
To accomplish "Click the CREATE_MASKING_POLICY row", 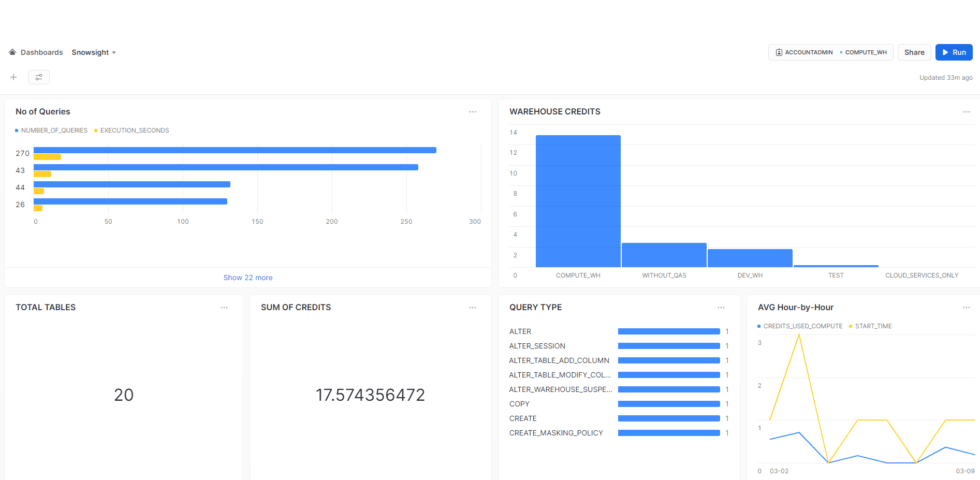I will (x=619, y=432).
